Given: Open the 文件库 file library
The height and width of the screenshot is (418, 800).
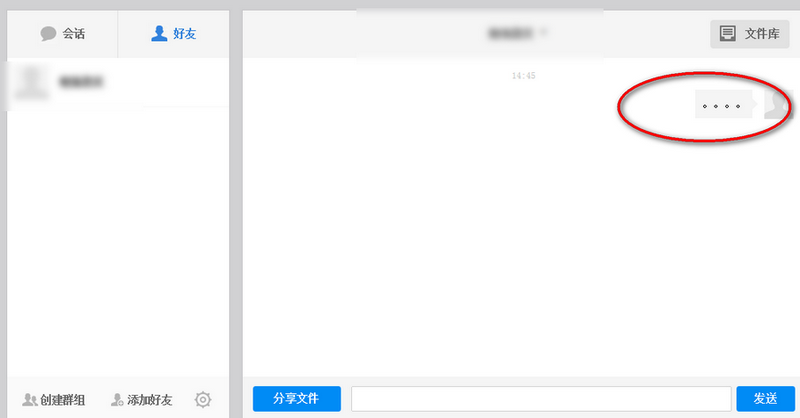Looking at the screenshot, I should pyautogui.click(x=750, y=34).
